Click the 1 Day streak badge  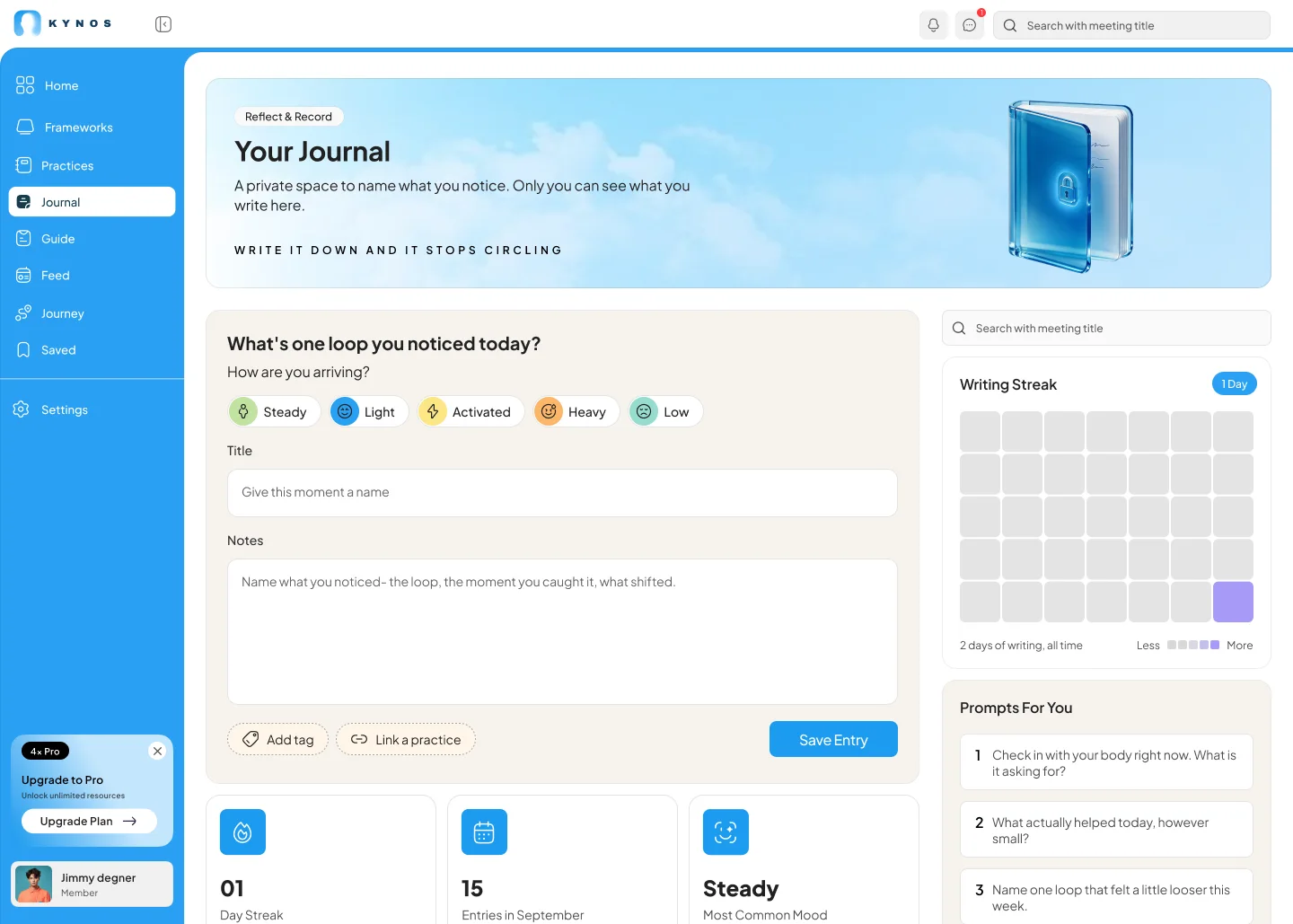click(x=1235, y=383)
